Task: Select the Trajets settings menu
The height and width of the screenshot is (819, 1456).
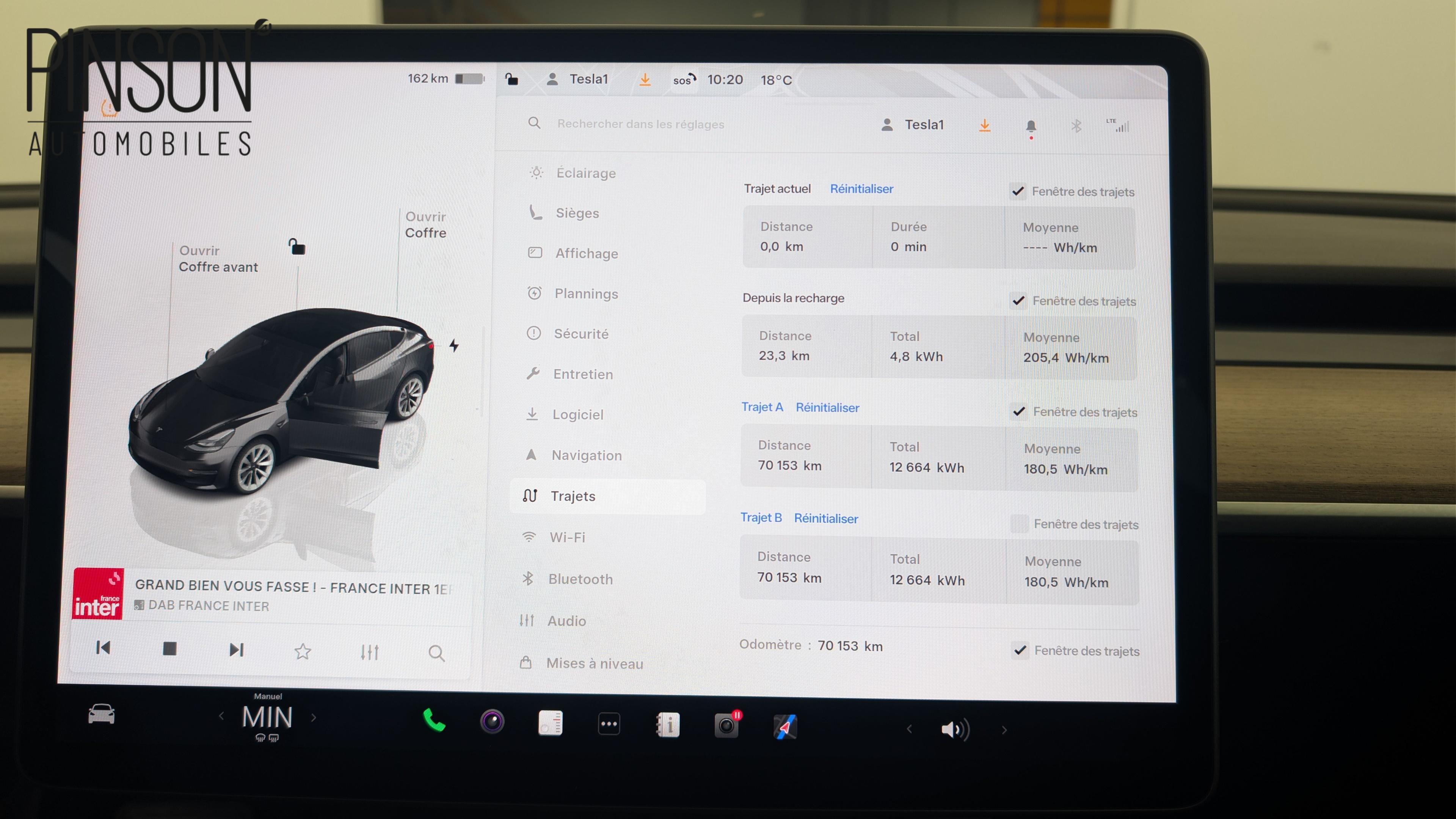Action: tap(607, 496)
